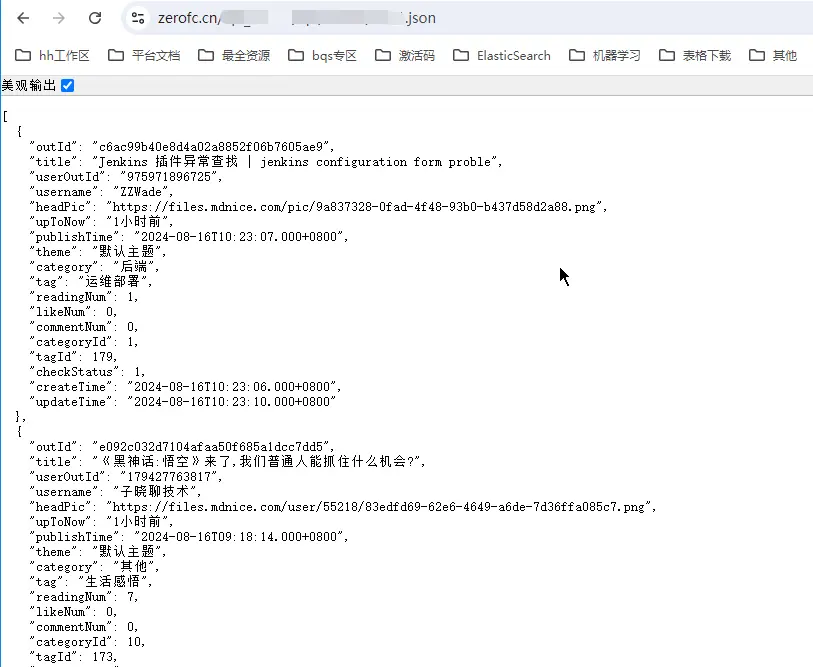Screen dimensions: 813x667
Task: Open the bqs专区 bookmark folder
Action: point(322,55)
